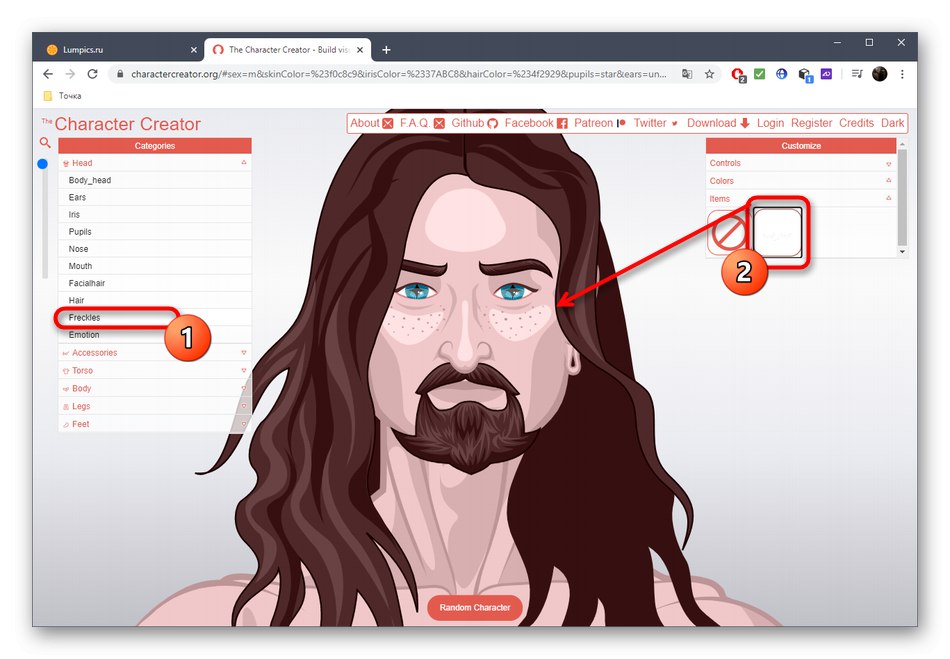950x659 pixels.
Task: Click the Download link
Action: point(718,123)
